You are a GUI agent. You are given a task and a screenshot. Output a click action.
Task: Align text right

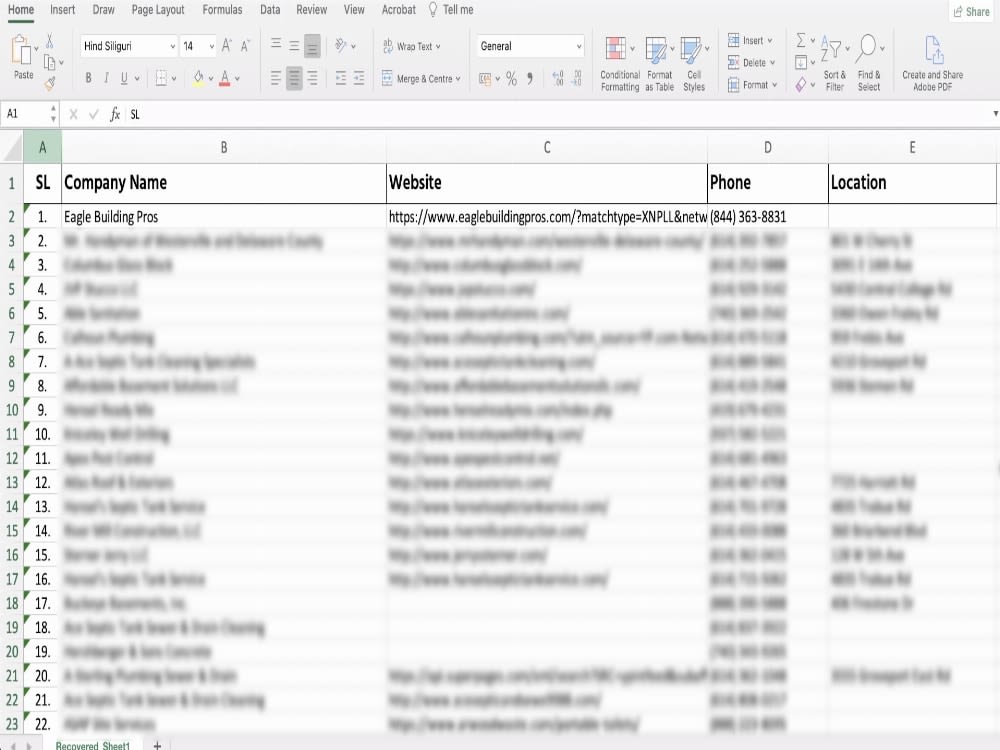tap(312, 78)
